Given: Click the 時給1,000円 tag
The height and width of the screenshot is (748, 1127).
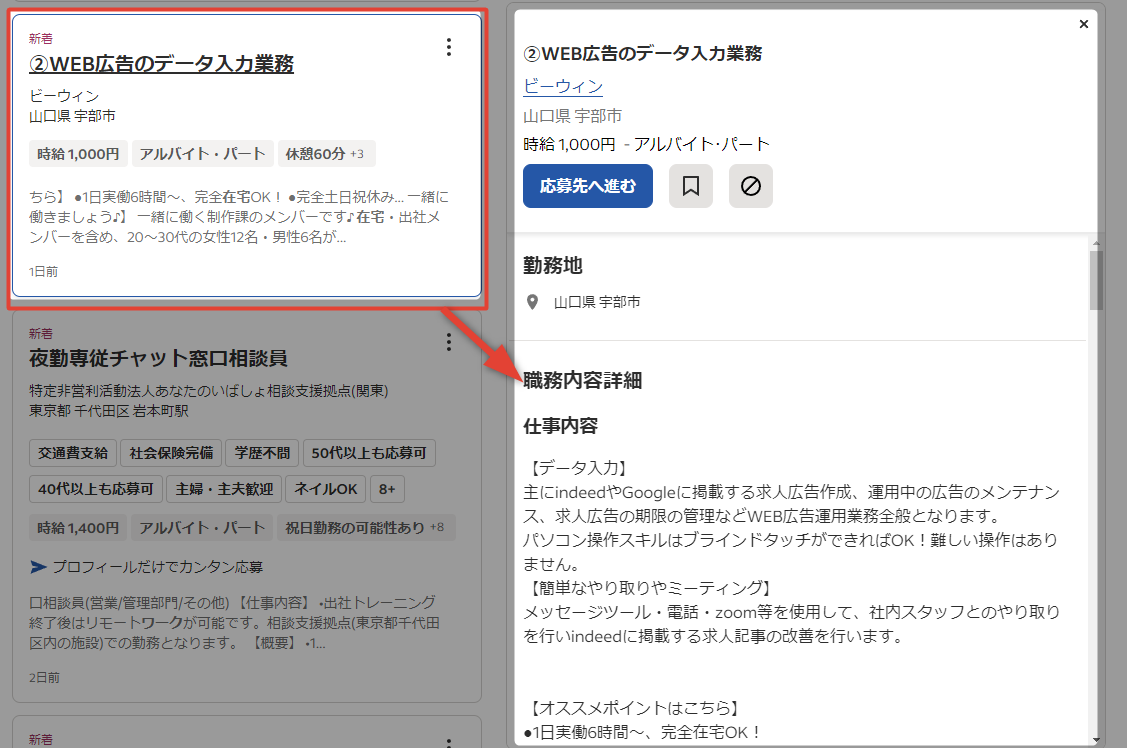Looking at the screenshot, I should click(x=77, y=153).
